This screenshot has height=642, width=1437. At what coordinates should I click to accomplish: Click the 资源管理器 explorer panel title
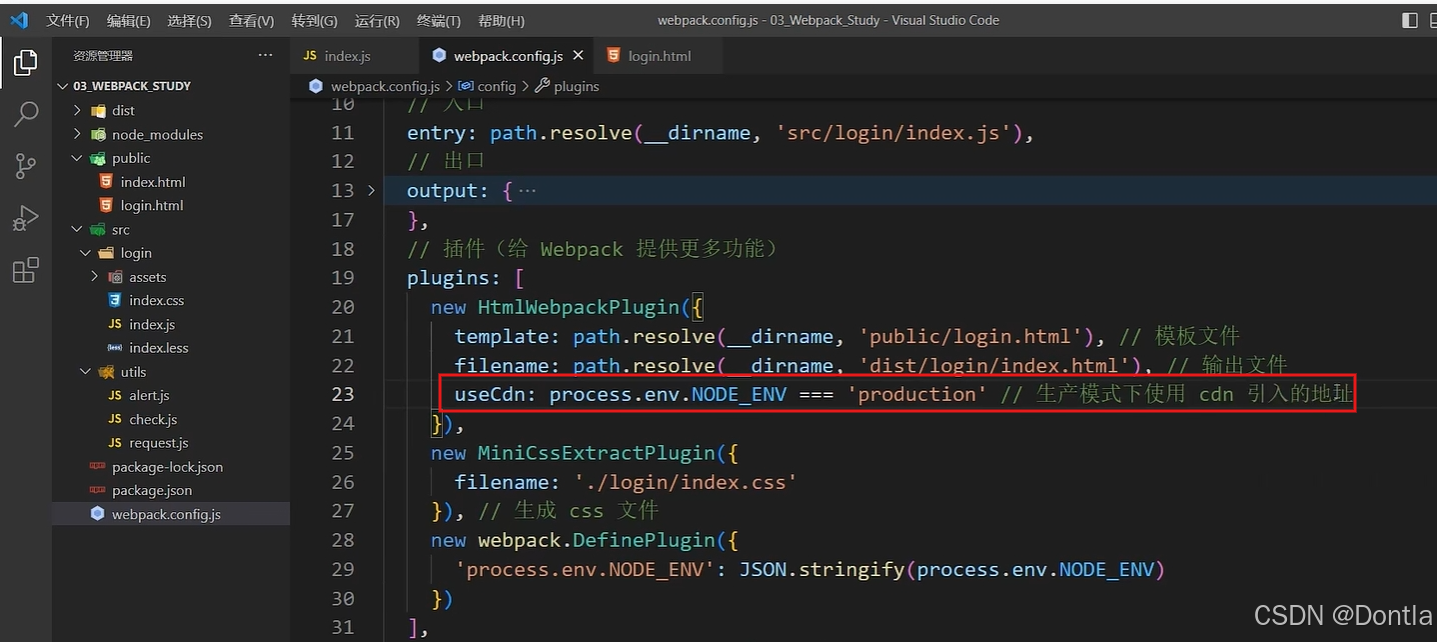[103, 56]
